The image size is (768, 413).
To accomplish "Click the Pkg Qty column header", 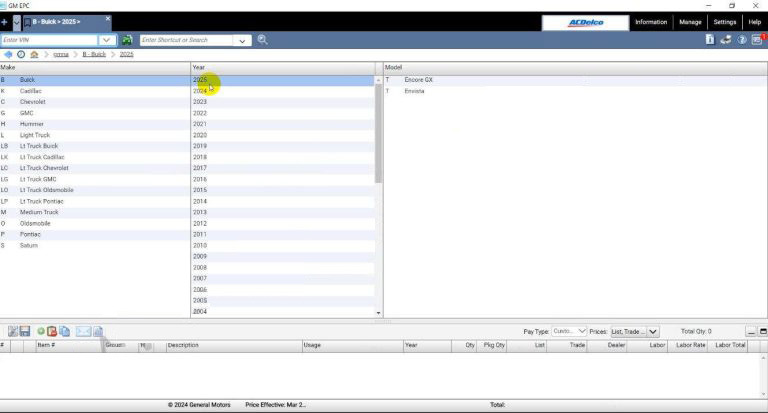I will 492,345.
